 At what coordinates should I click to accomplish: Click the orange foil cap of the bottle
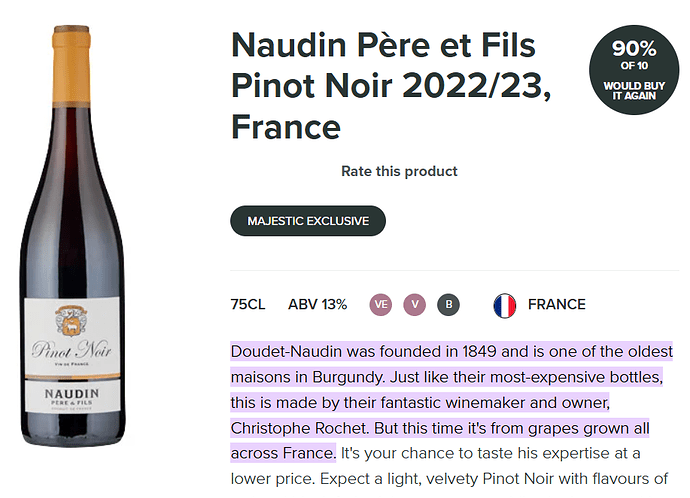[71, 66]
